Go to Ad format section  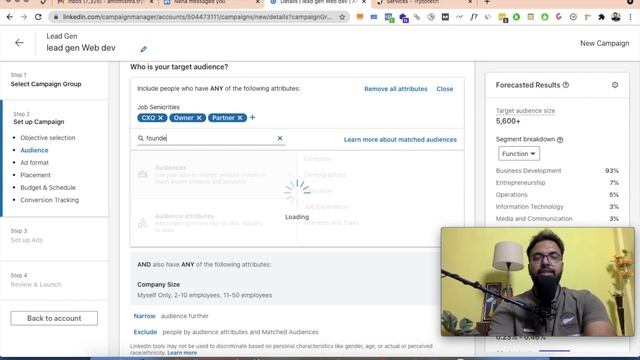point(34,162)
